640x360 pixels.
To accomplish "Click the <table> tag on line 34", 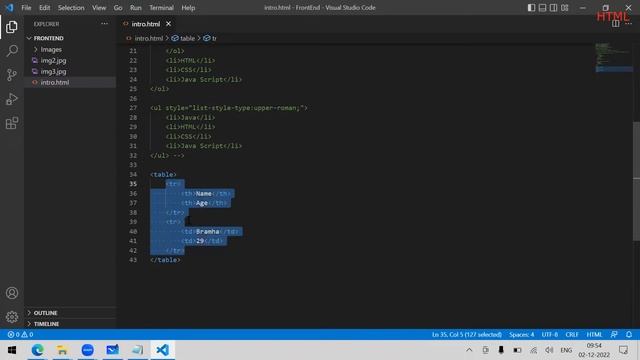I will click(x=163, y=174).
